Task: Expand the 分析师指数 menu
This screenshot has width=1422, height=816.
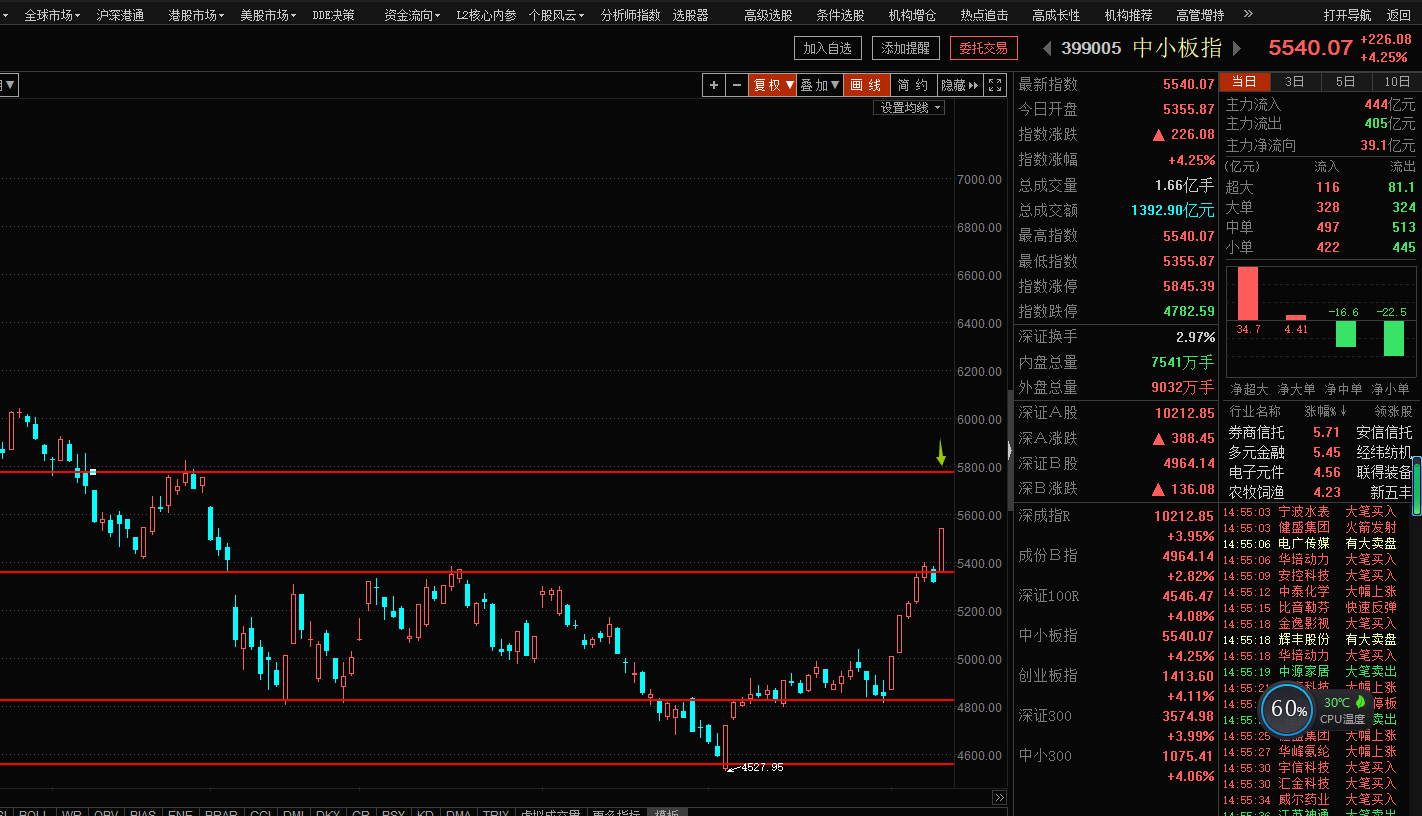Action: (x=630, y=15)
